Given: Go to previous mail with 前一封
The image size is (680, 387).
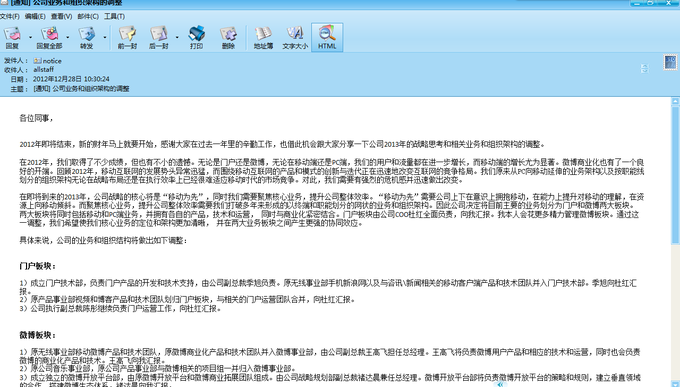Looking at the screenshot, I should 127,37.
